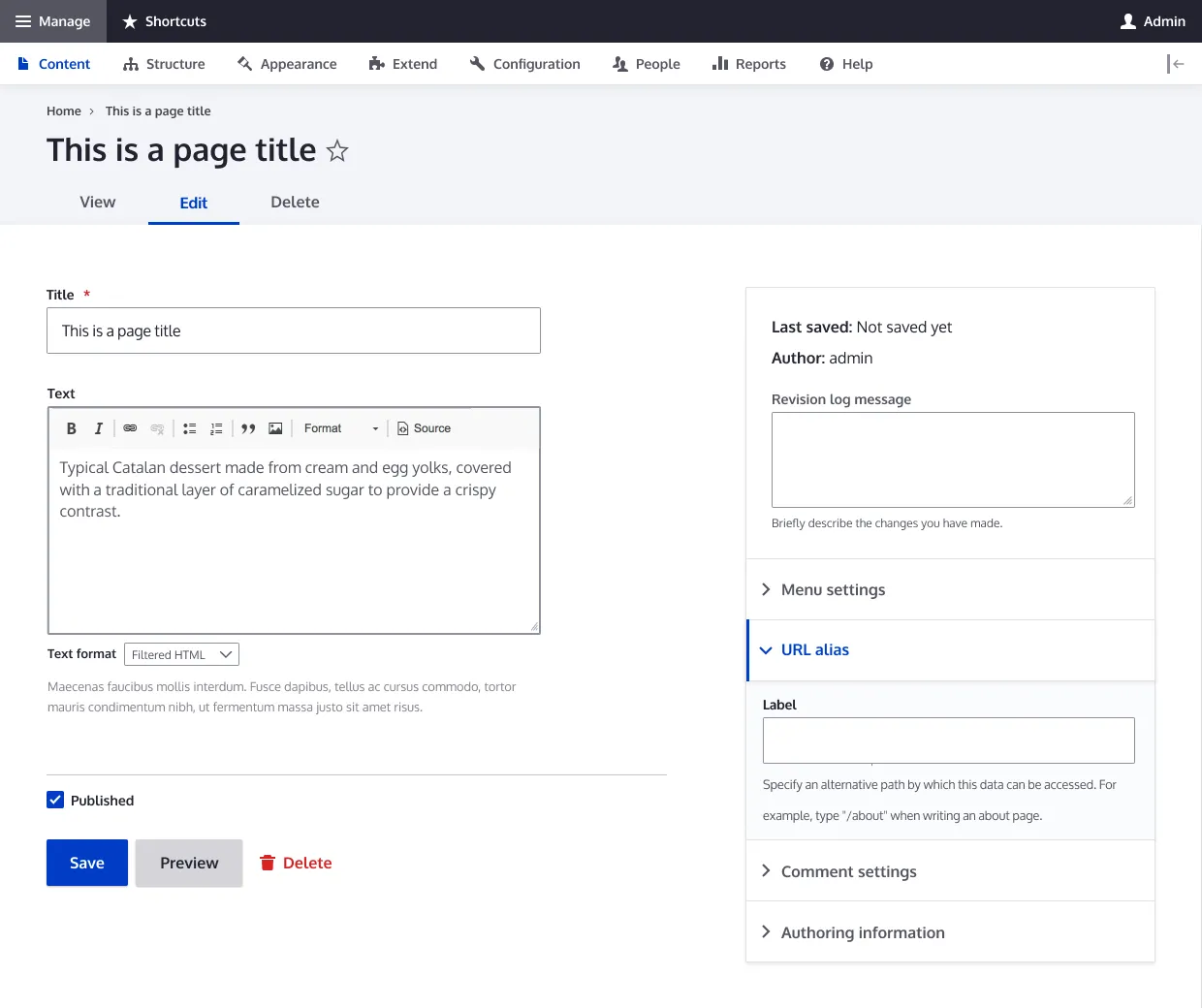Insert a numbered list
The height and width of the screenshot is (1008, 1202).
click(216, 428)
